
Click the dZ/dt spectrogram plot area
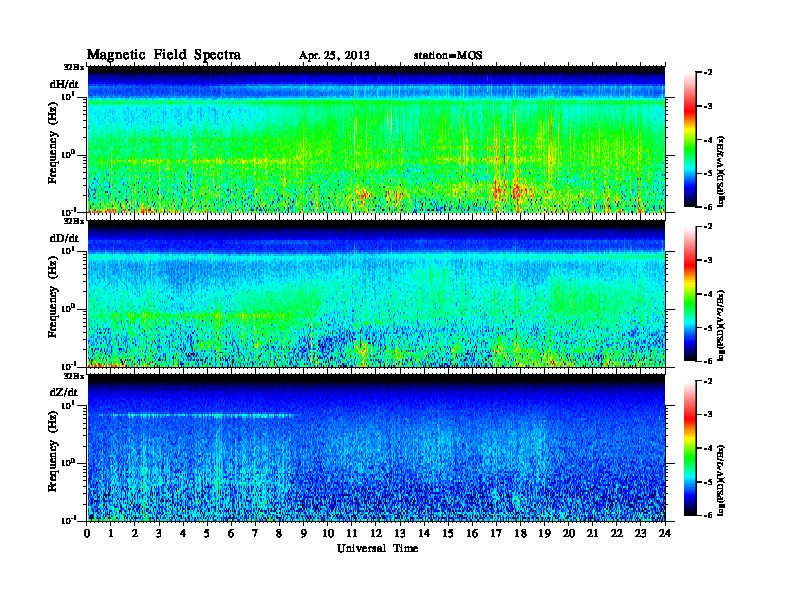coord(376,448)
